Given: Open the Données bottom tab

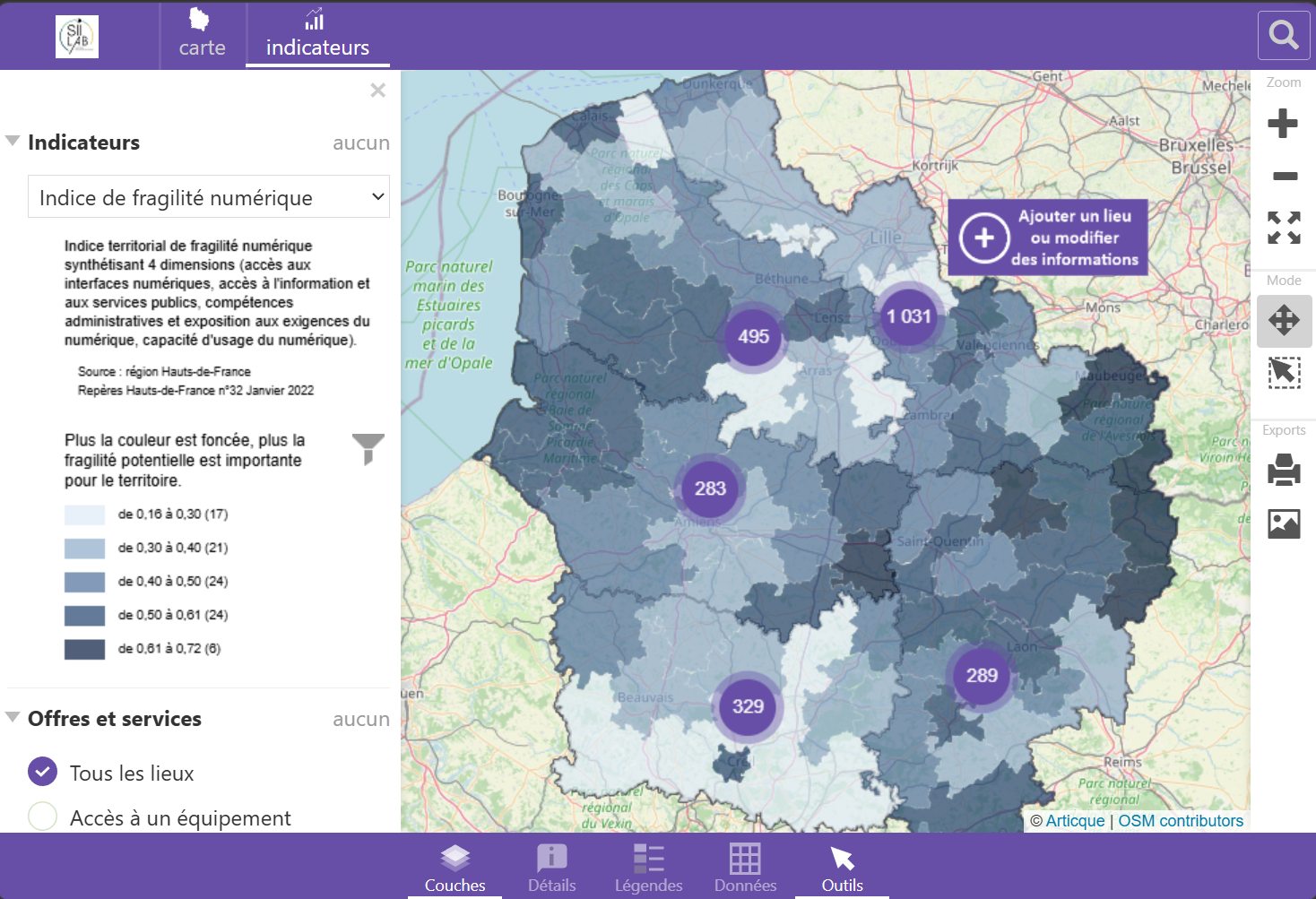Looking at the screenshot, I should pyautogui.click(x=745, y=868).
